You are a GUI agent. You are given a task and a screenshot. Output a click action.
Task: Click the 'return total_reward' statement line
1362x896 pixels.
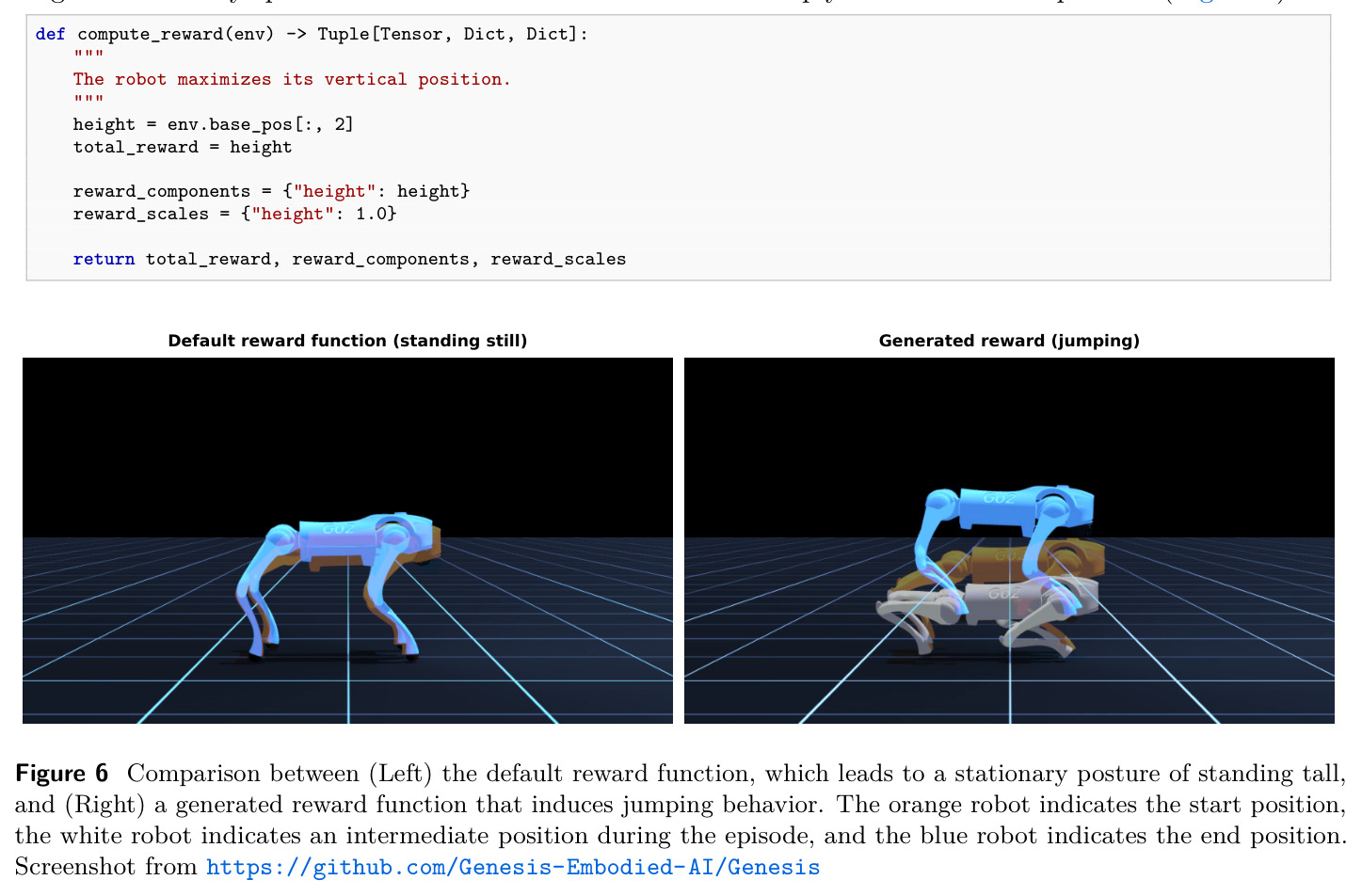coord(349,259)
